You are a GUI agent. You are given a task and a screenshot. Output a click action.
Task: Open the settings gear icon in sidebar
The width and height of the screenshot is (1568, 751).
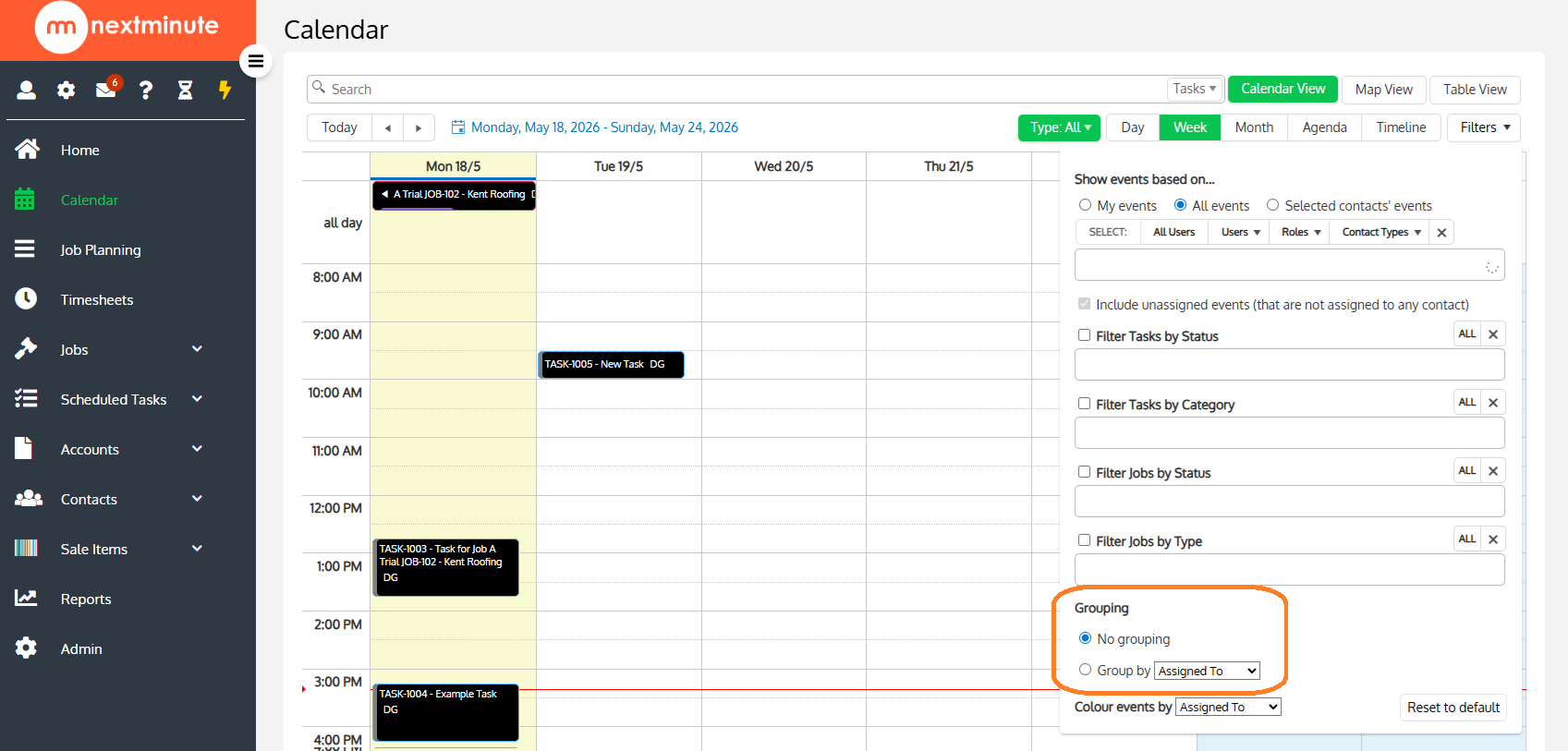point(66,90)
